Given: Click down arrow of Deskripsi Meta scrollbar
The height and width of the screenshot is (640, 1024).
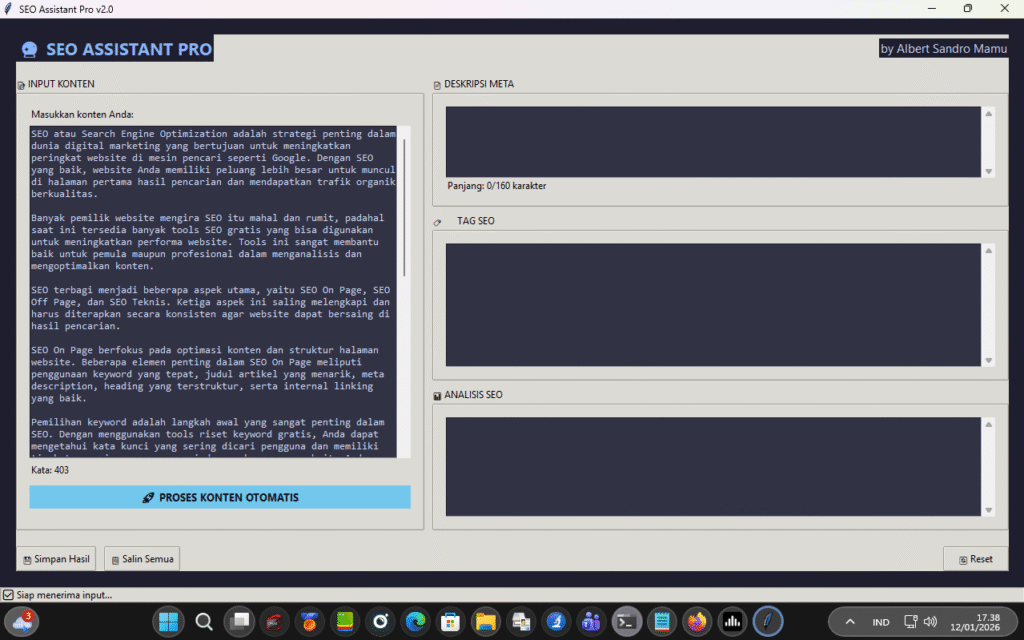Looking at the screenshot, I should point(988,171).
